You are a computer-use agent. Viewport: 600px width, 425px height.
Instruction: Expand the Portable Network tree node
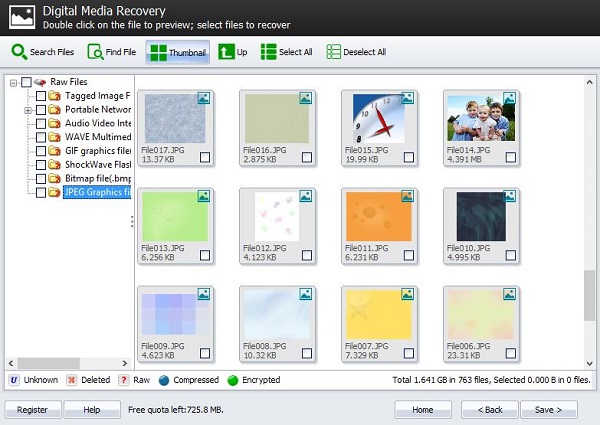[x=28, y=110]
